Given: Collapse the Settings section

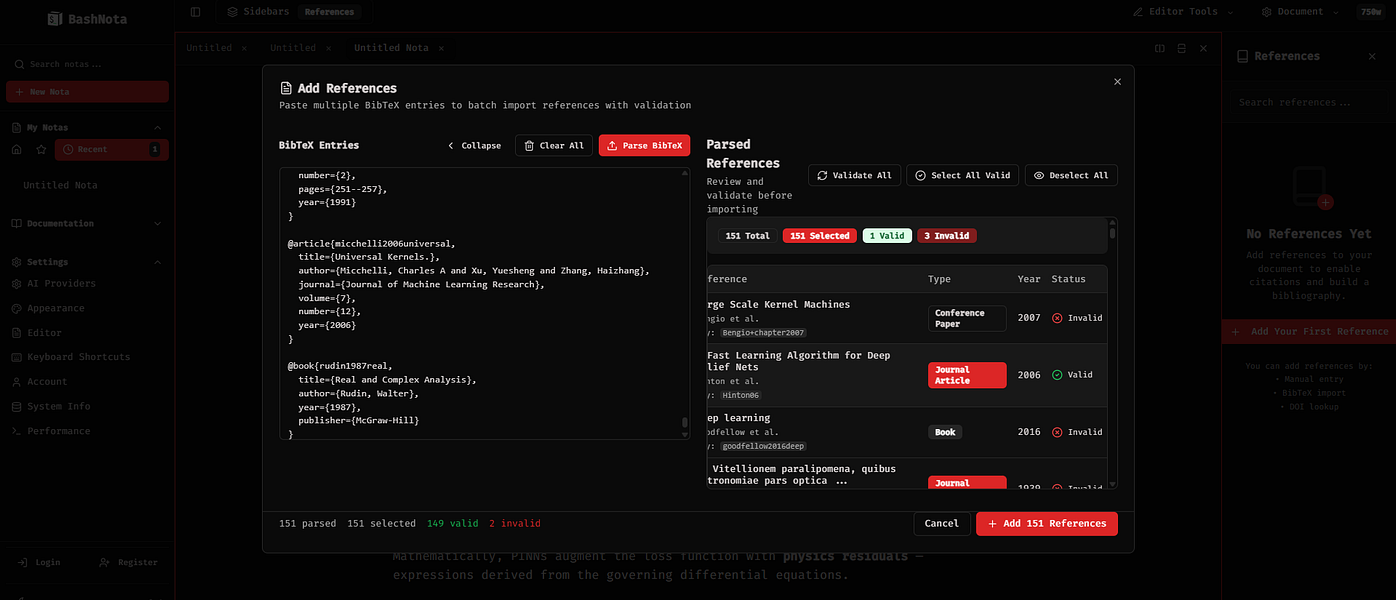Looking at the screenshot, I should pyautogui.click(x=157, y=262).
